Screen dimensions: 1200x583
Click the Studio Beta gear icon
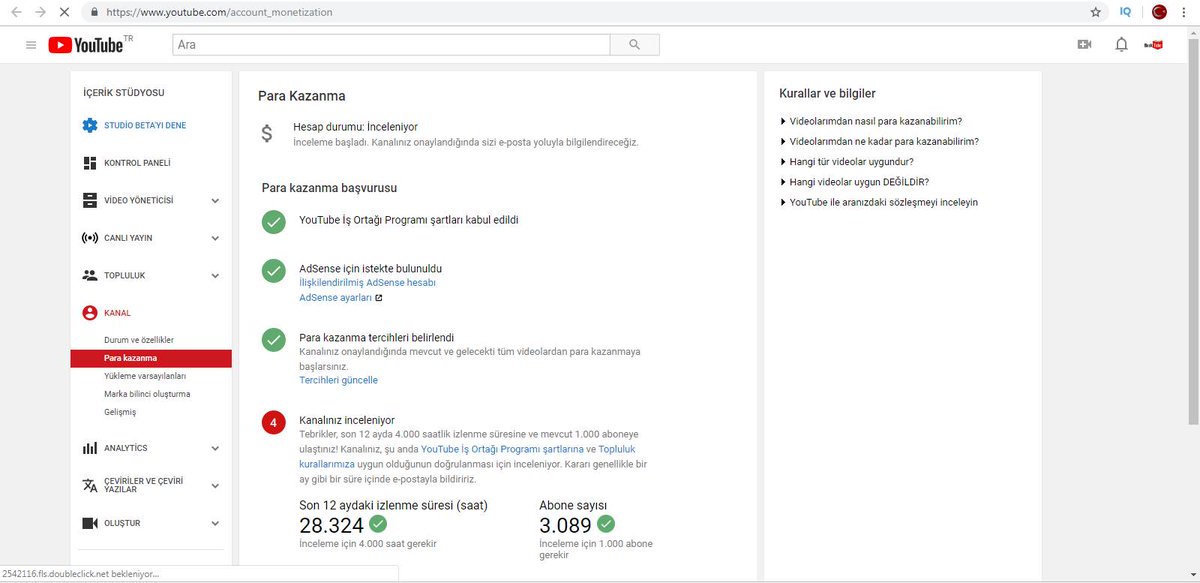pyautogui.click(x=90, y=125)
